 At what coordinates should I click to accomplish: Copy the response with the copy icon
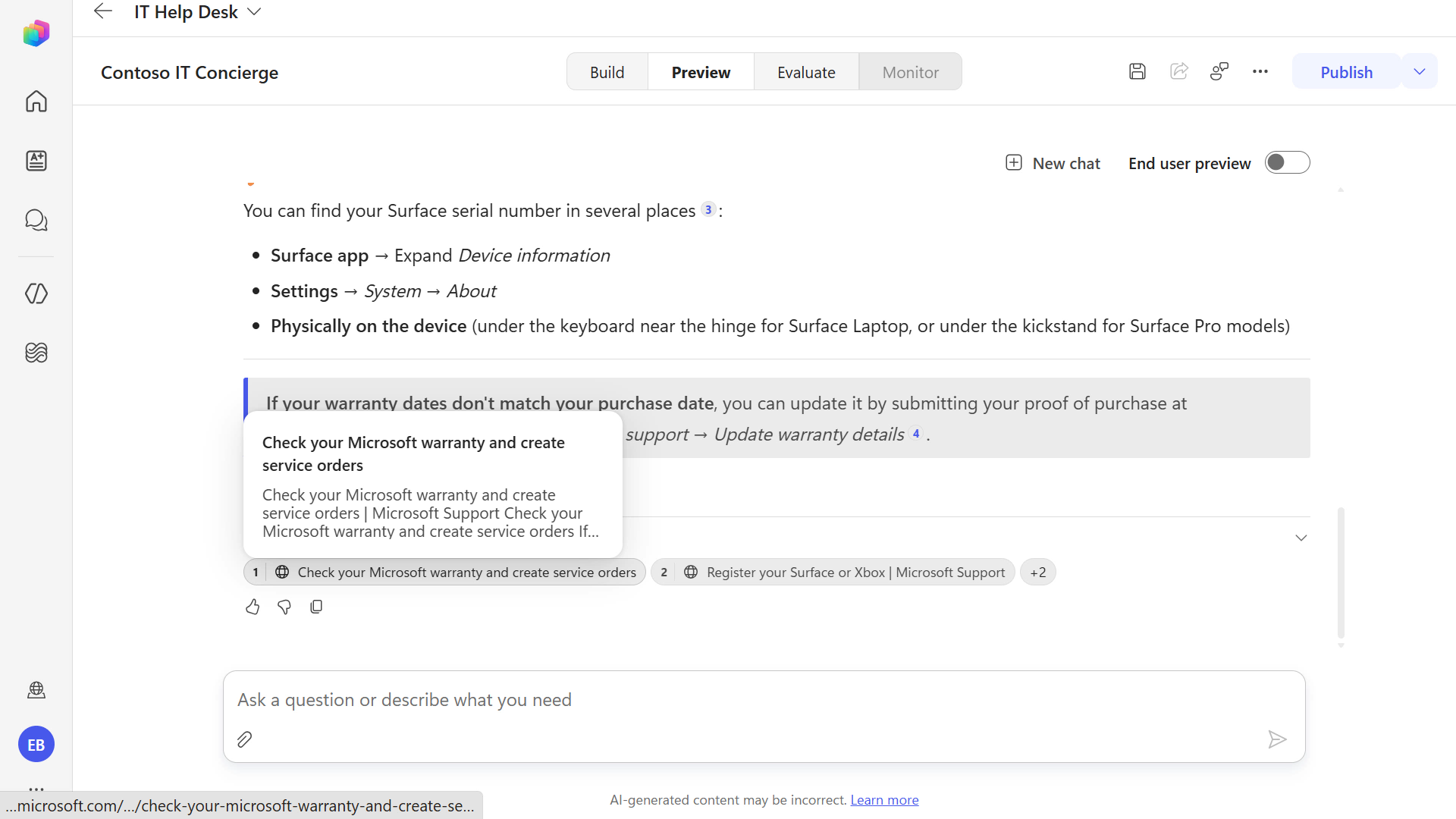tap(316, 607)
